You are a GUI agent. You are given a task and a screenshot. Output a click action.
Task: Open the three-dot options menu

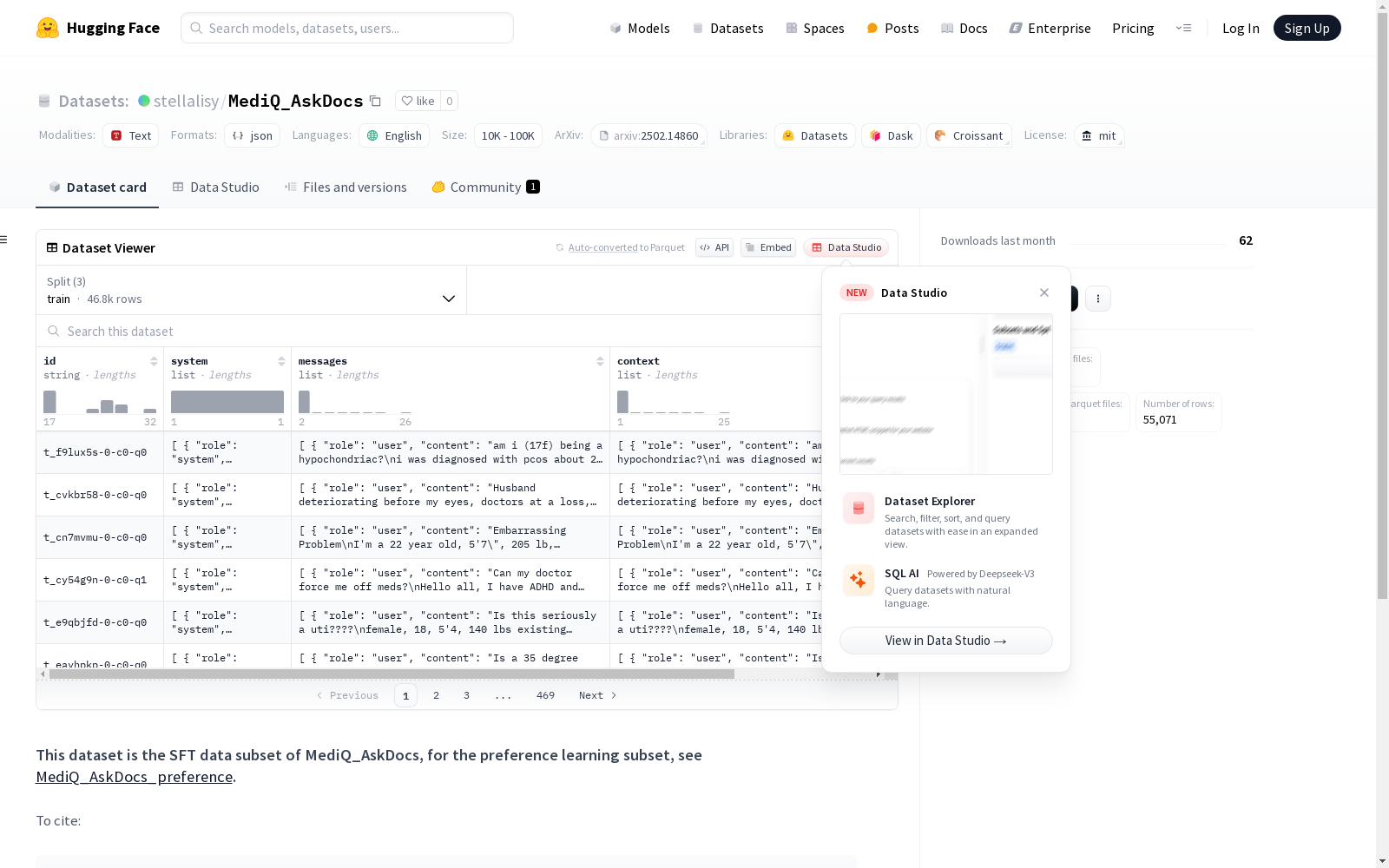[x=1098, y=299]
